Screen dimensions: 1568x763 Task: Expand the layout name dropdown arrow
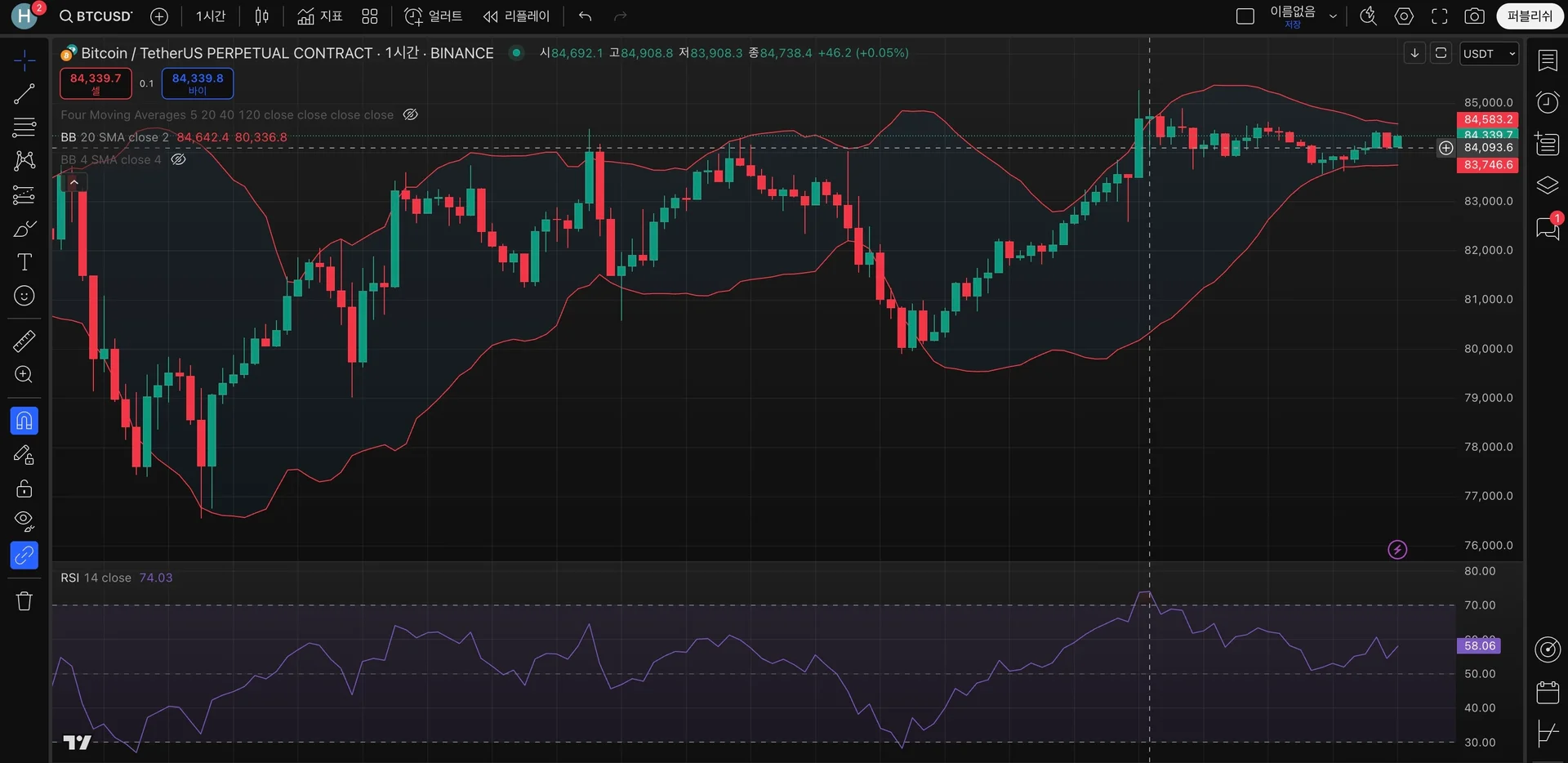click(x=1333, y=16)
